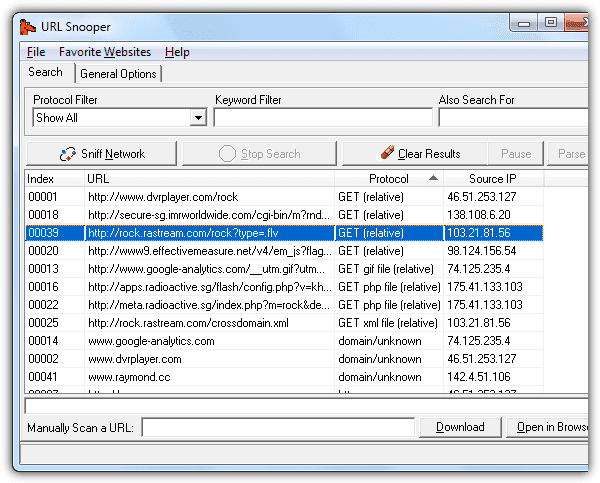Screen dimensions: 600x483
Task: Click the Also Search For input field
Action: coord(514,117)
